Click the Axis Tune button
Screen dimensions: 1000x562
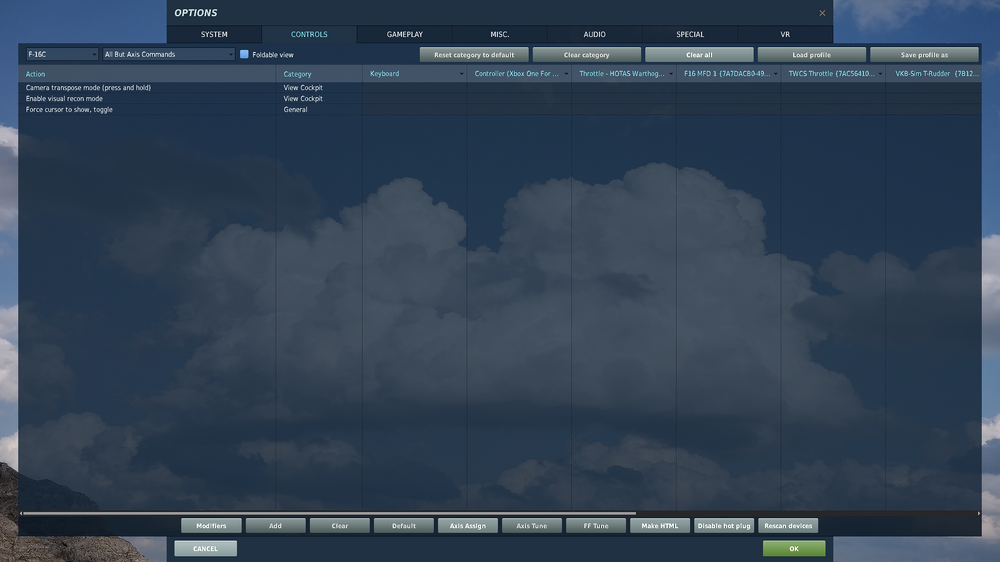pyautogui.click(x=532, y=526)
